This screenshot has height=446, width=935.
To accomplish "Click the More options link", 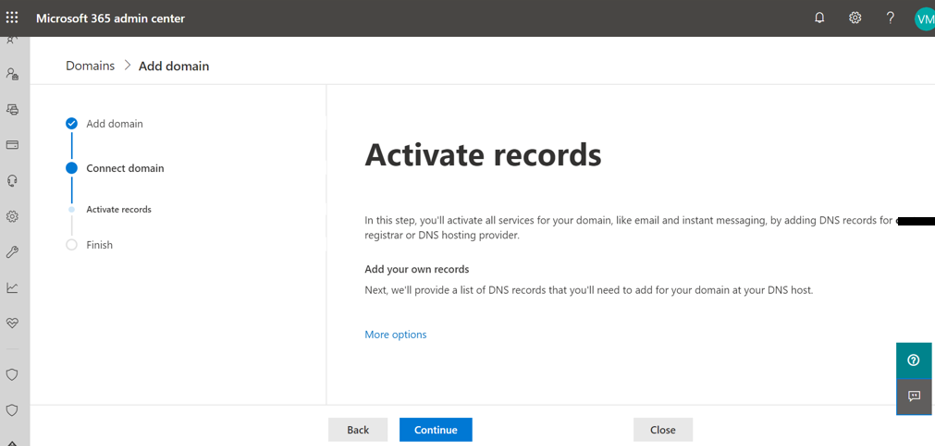I will click(x=395, y=334).
